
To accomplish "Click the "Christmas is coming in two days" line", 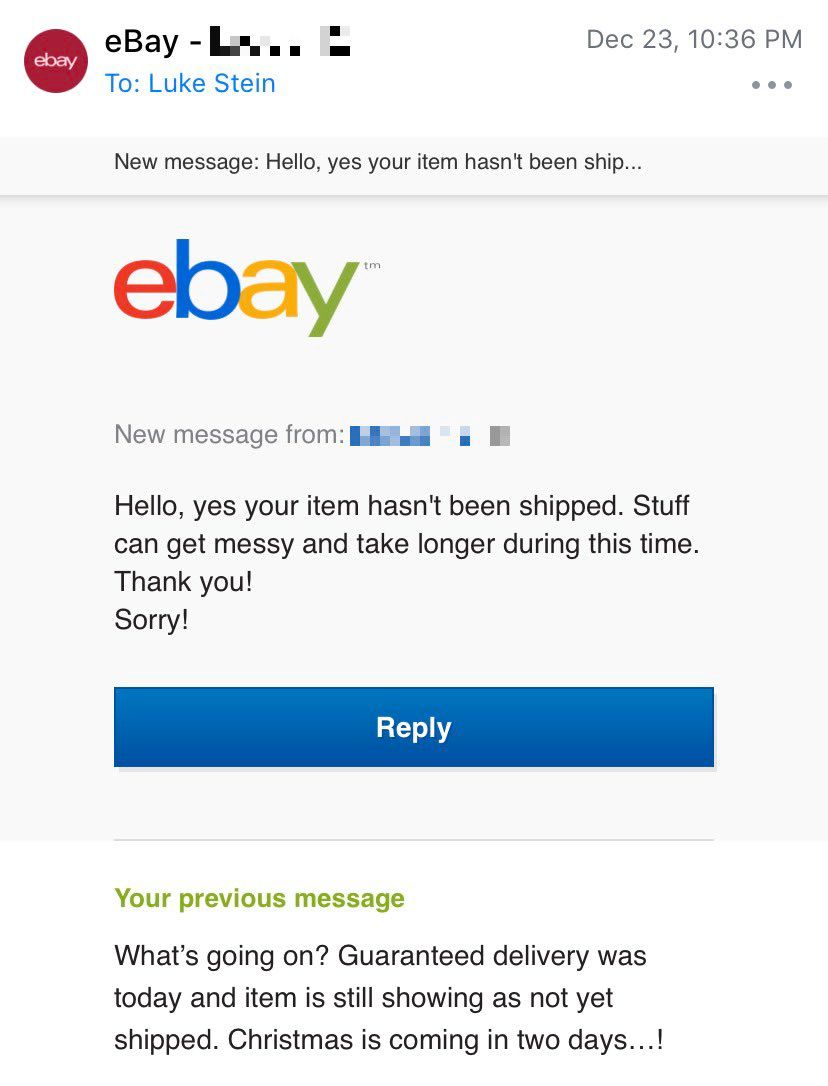I will [389, 1040].
